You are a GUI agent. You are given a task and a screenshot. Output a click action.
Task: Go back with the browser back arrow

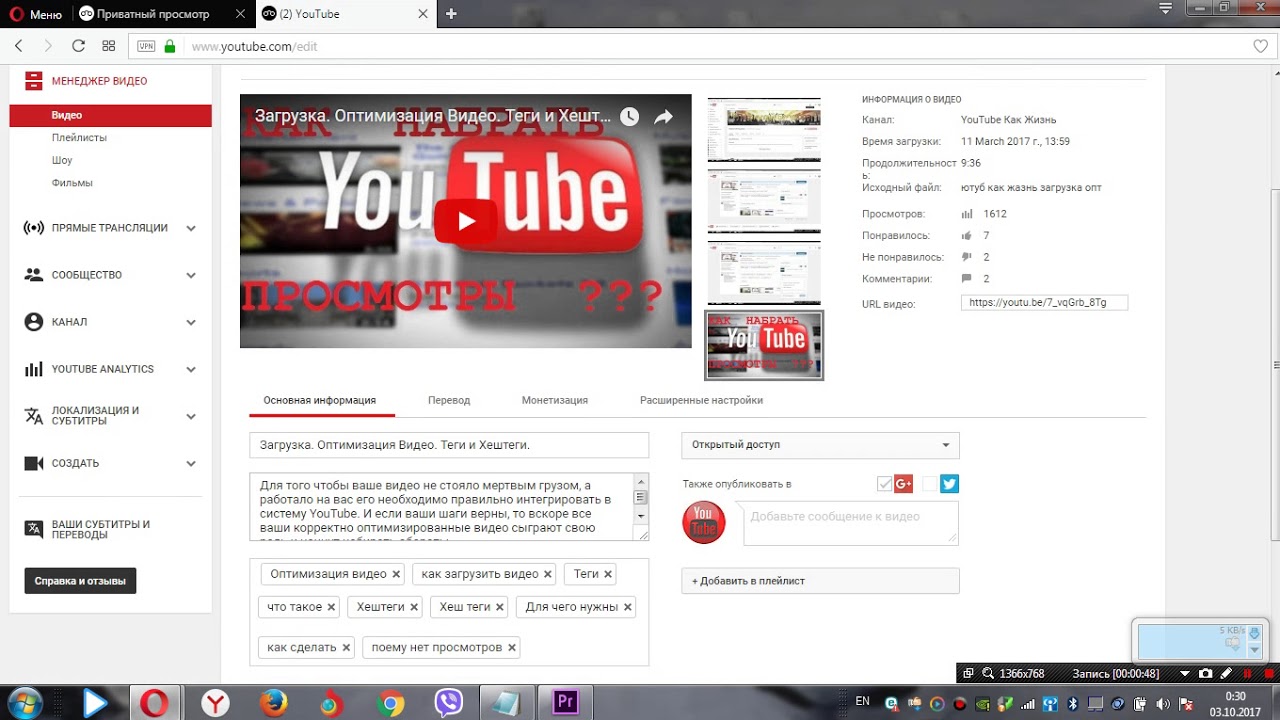click(19, 46)
